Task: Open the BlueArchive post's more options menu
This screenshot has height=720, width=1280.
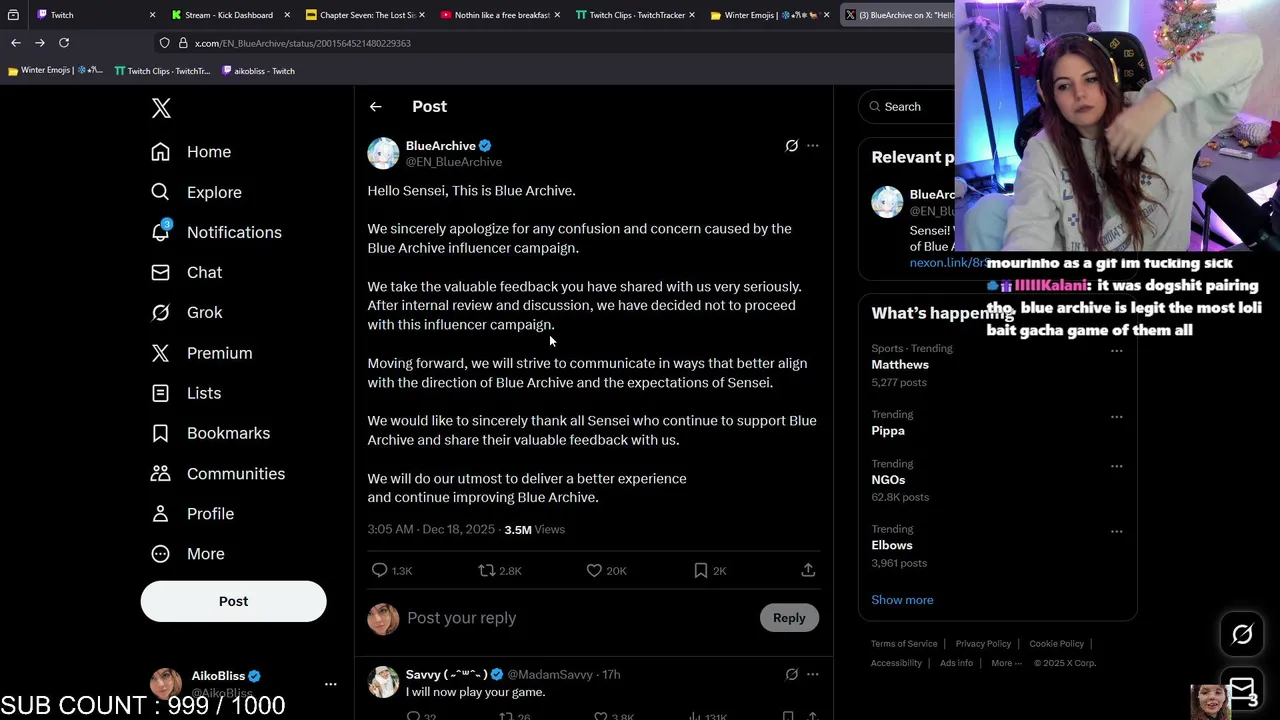Action: click(x=812, y=146)
